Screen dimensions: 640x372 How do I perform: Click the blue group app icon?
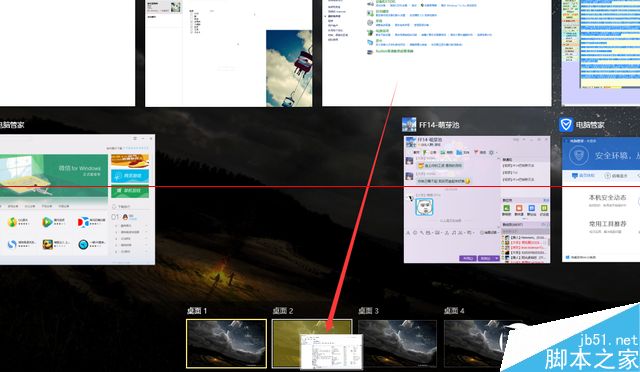coord(532,208)
